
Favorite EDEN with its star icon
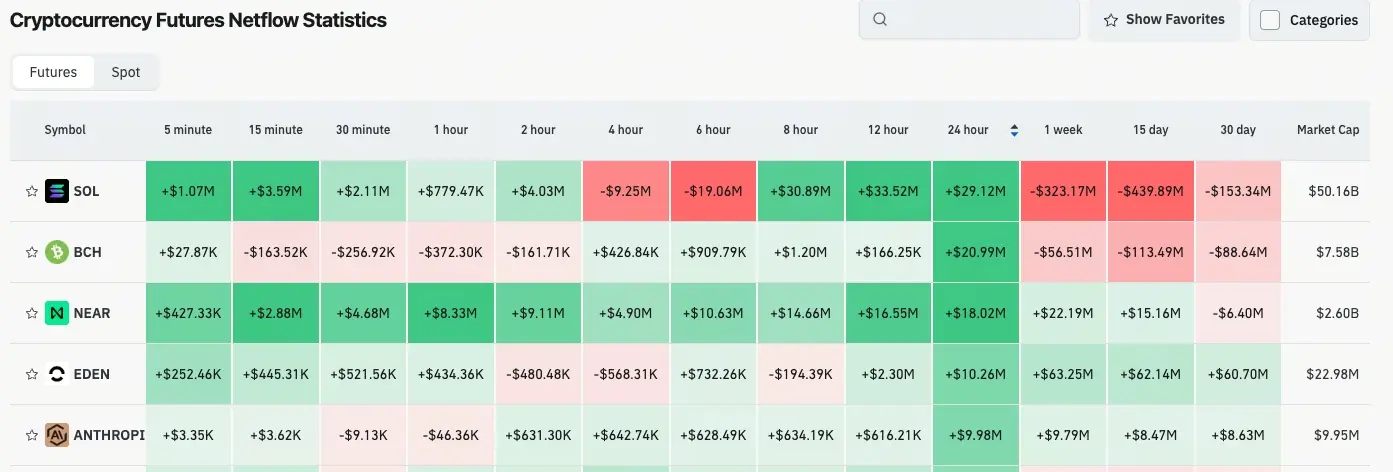click(x=32, y=374)
